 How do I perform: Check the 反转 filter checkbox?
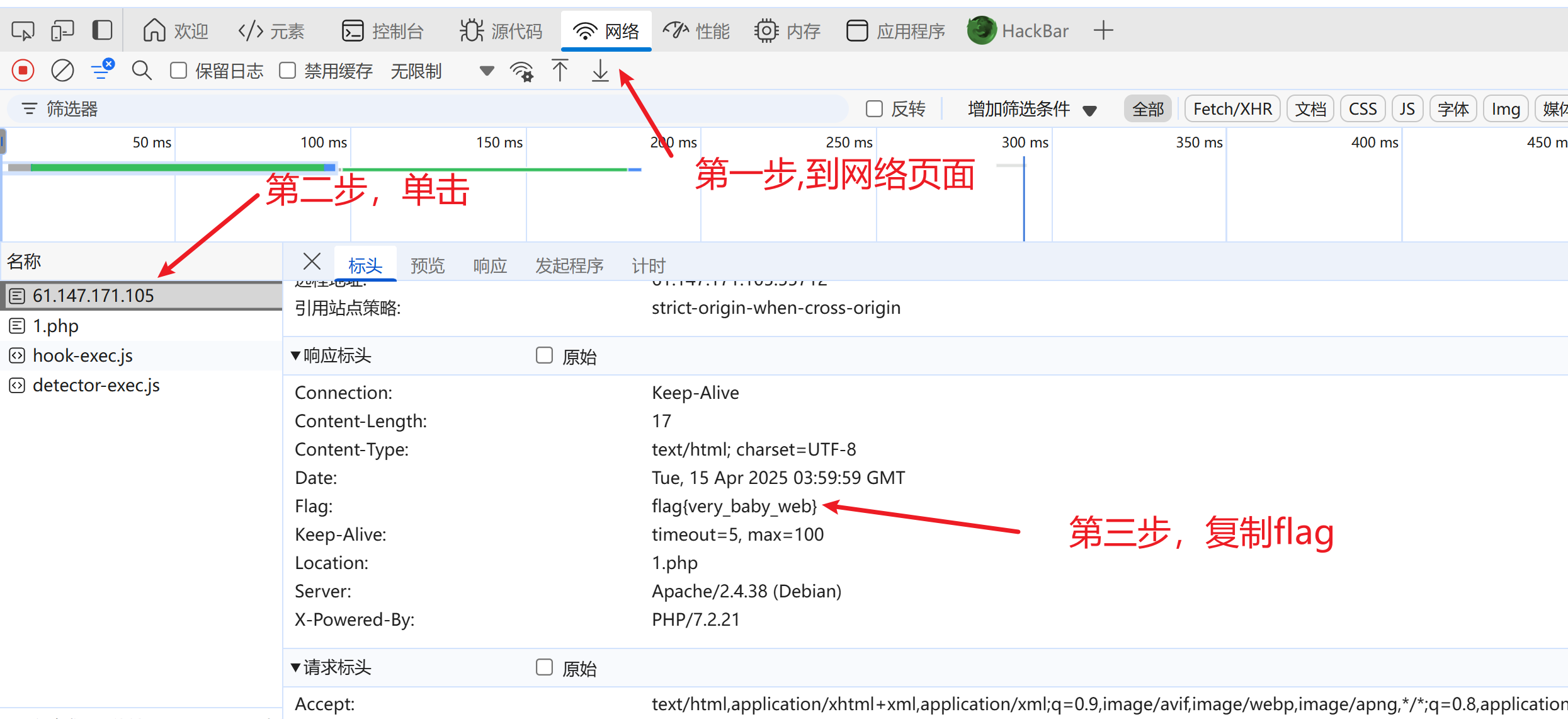[x=874, y=109]
